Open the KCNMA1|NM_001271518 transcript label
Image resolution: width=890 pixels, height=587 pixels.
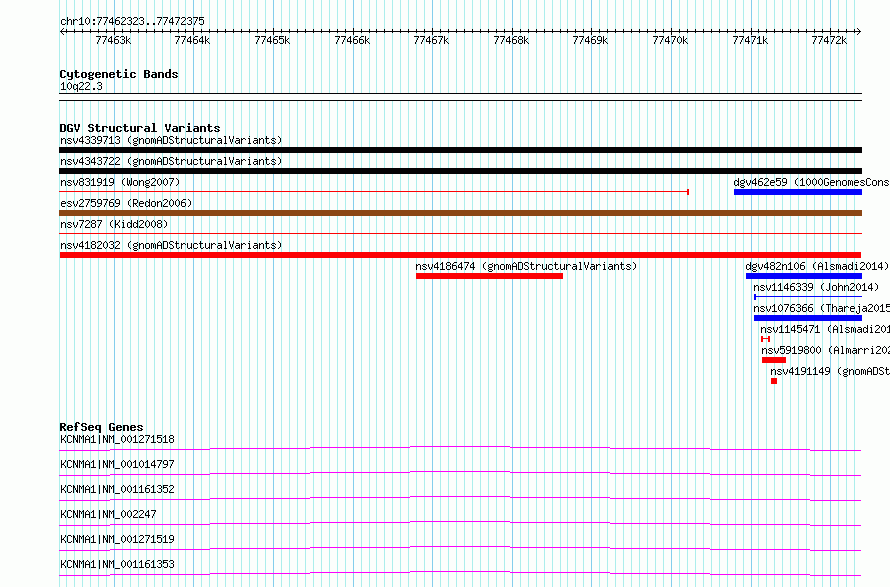click(x=117, y=439)
